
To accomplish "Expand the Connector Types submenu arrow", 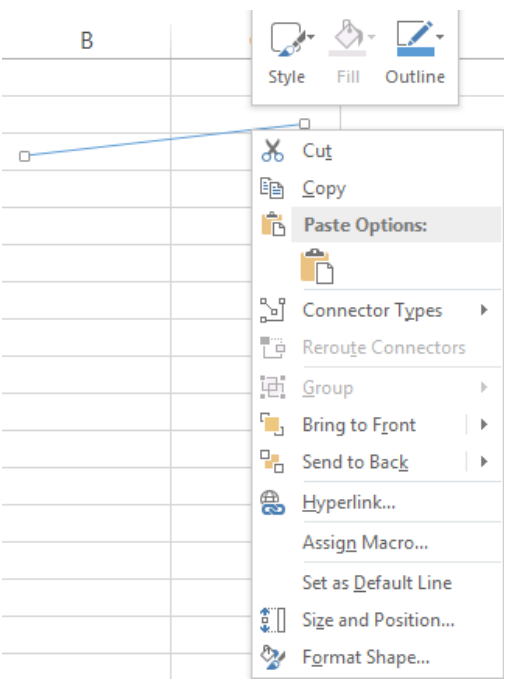I will click(x=484, y=310).
